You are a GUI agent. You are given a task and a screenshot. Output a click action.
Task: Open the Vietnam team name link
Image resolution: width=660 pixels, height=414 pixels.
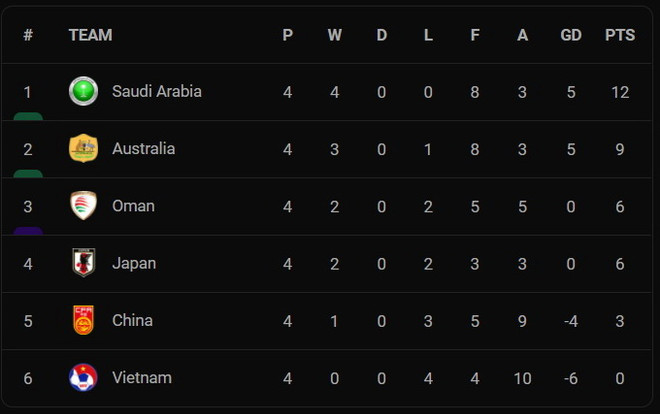[141, 377]
